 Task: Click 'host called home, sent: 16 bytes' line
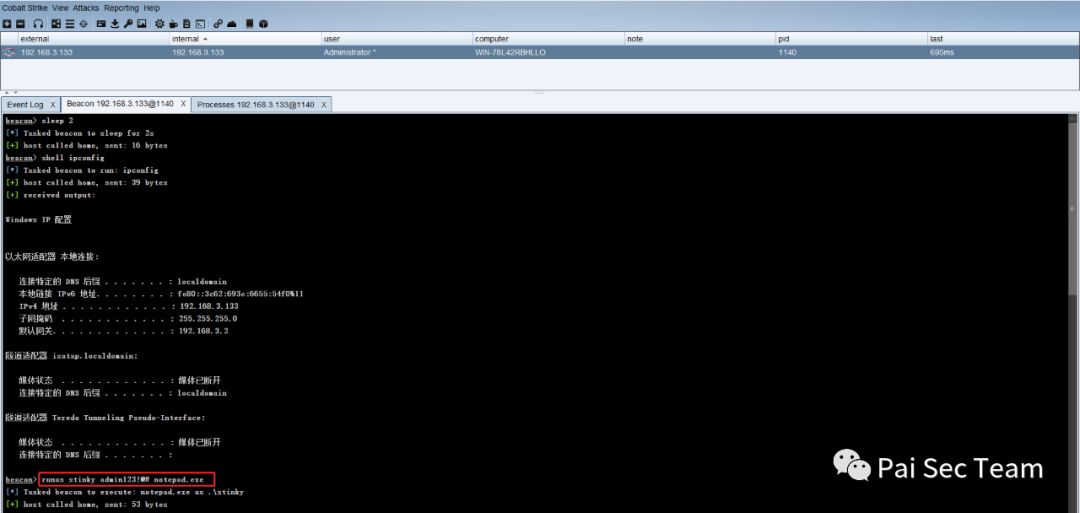point(86,145)
